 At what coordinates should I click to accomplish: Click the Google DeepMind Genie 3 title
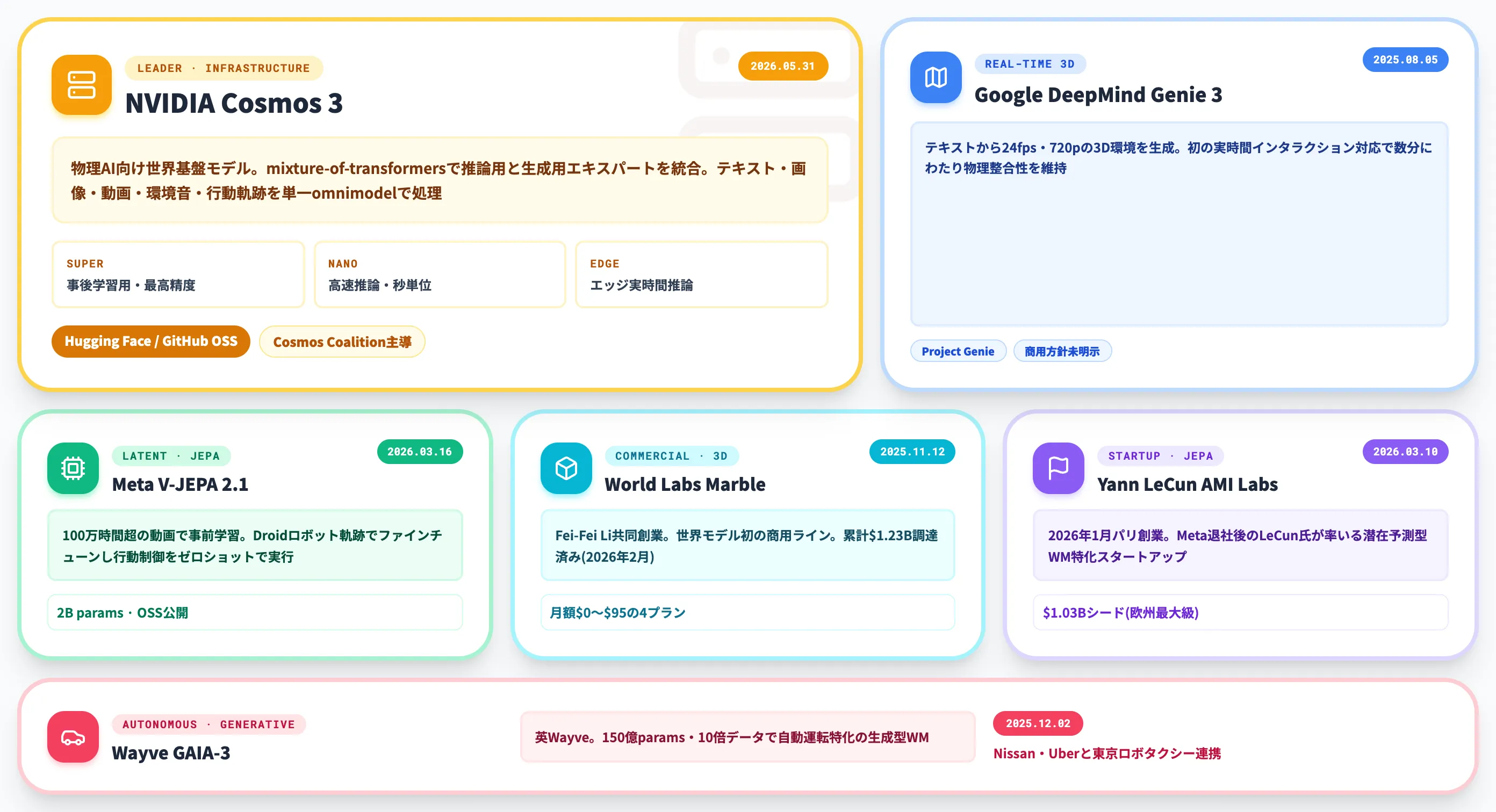click(x=1098, y=95)
